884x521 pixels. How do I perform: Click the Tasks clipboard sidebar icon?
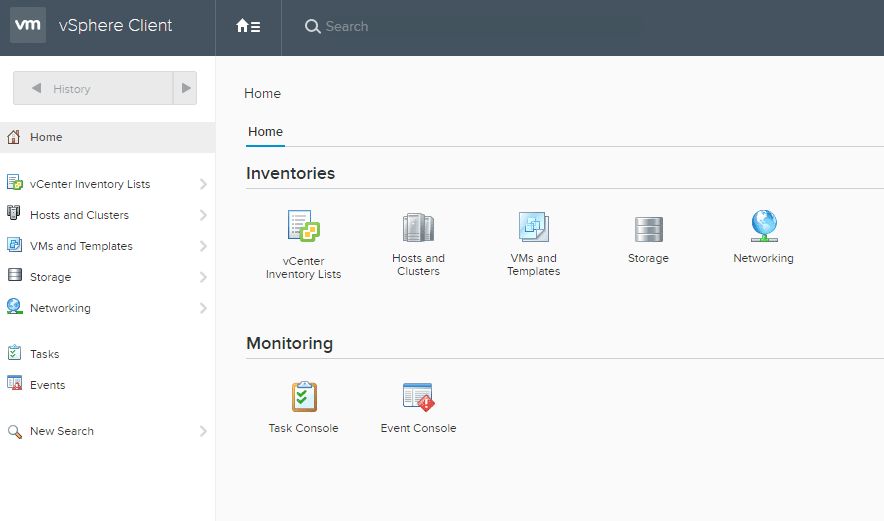[x=14, y=353]
